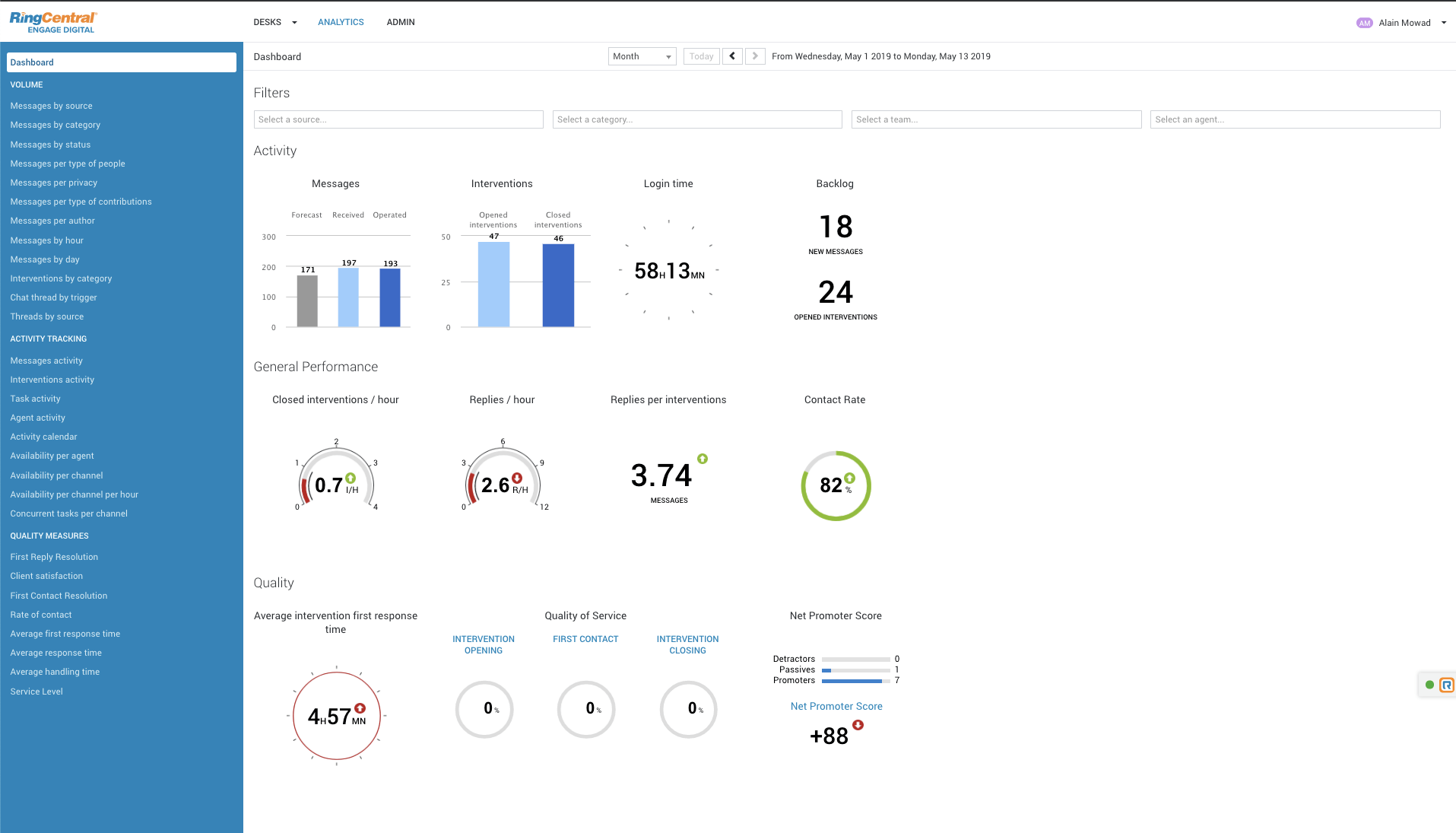
Task: Click the red trend arrow on Replies per hour
Action: [x=517, y=478]
